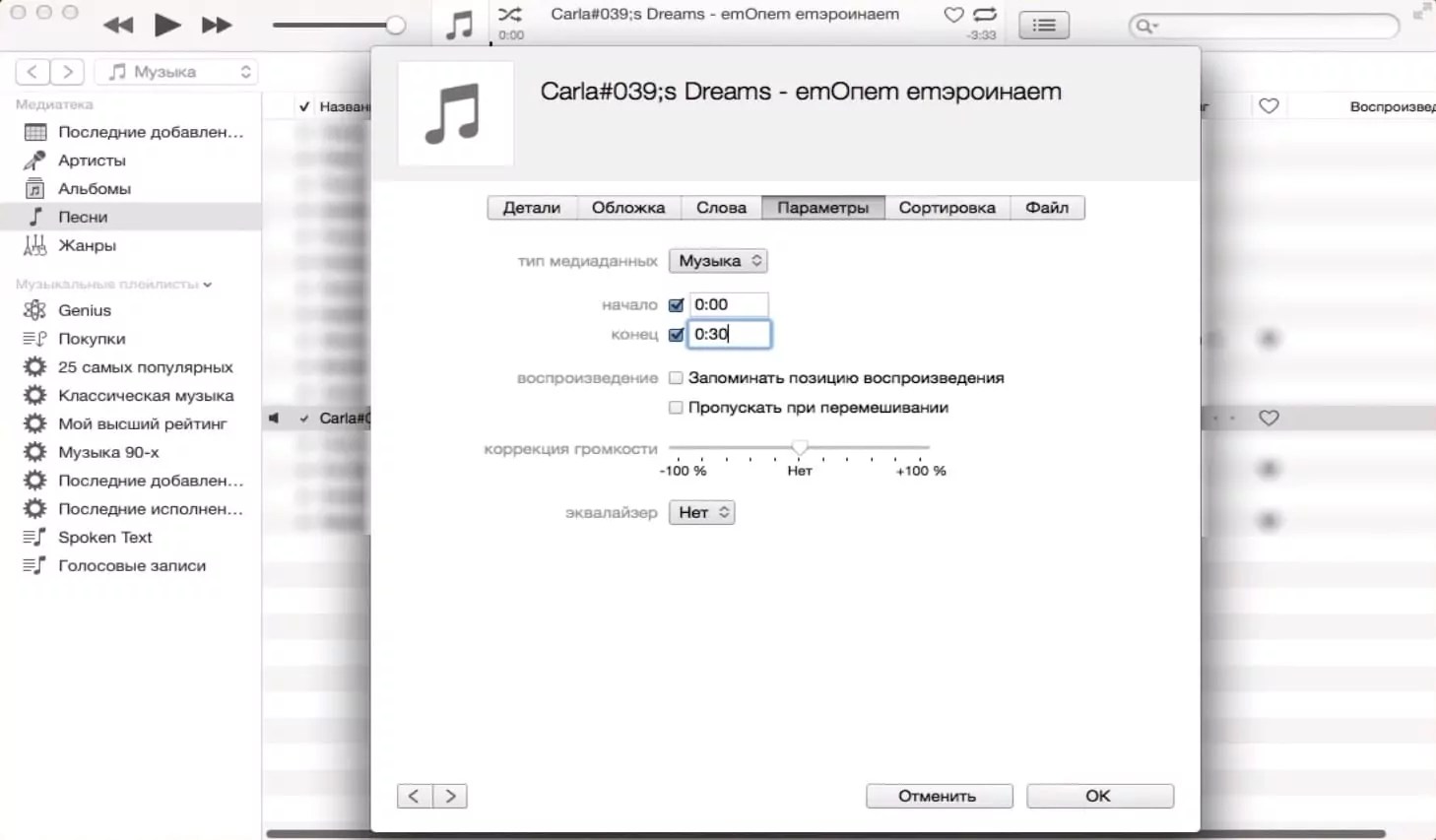The width and height of the screenshot is (1436, 840).
Task: Switch to the Файл tab
Action: (1047, 208)
